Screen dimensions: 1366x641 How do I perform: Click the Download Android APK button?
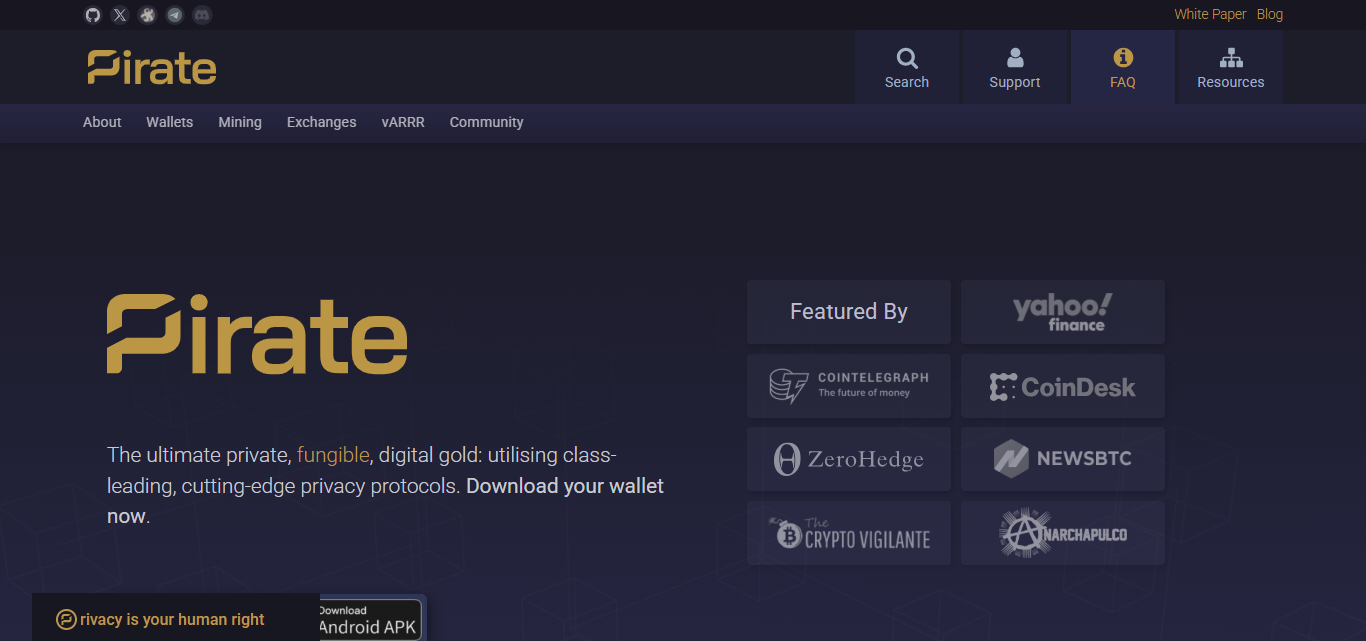click(x=369, y=619)
